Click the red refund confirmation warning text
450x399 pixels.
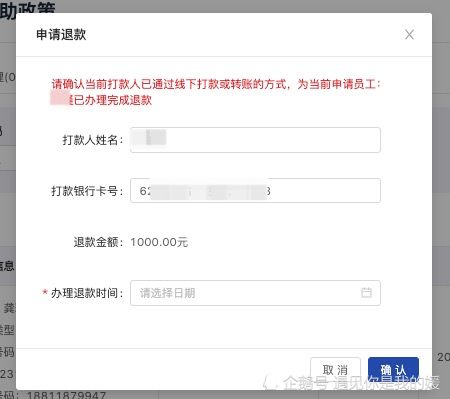point(216,92)
